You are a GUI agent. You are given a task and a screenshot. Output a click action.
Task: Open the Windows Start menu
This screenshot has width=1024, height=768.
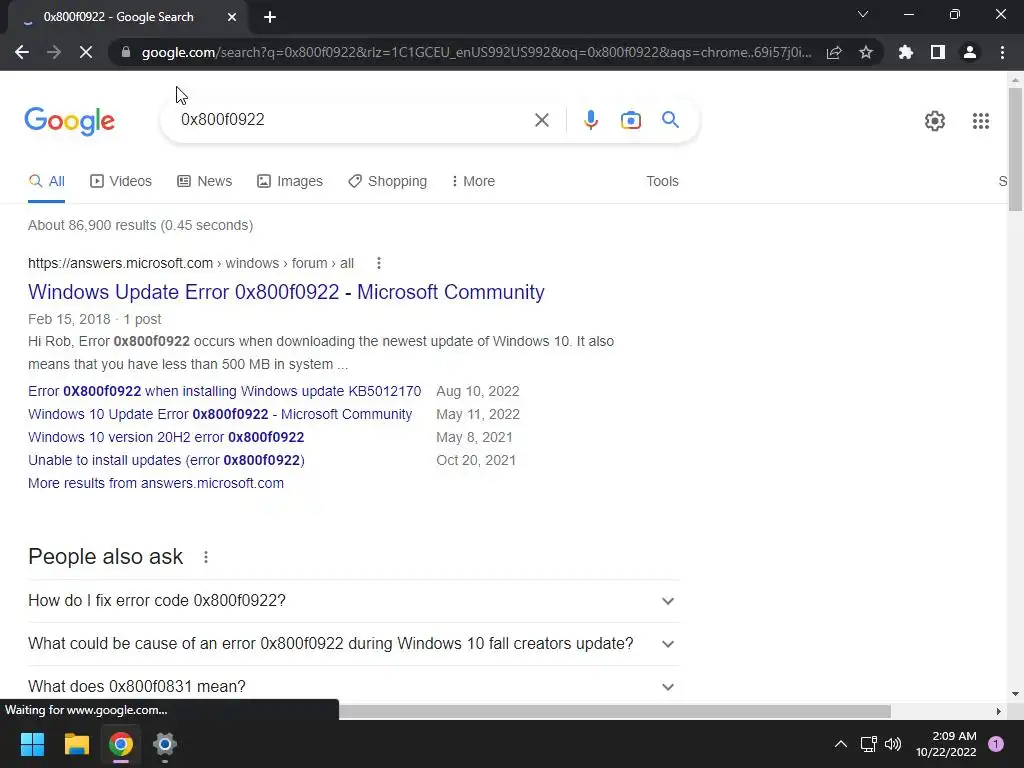[32, 744]
